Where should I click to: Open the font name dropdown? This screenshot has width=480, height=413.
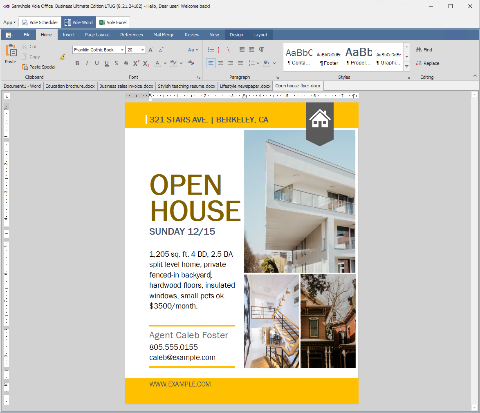point(122,50)
